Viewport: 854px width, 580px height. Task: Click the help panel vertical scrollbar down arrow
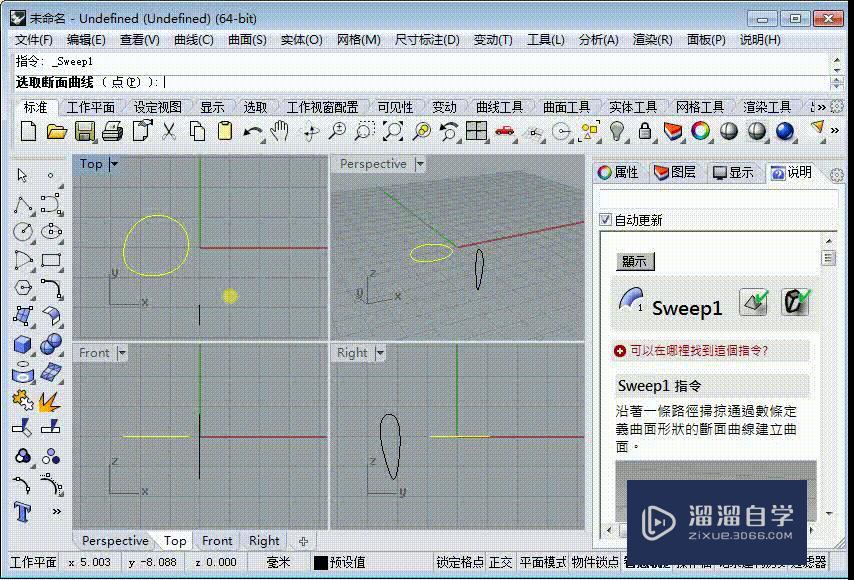pyautogui.click(x=829, y=513)
